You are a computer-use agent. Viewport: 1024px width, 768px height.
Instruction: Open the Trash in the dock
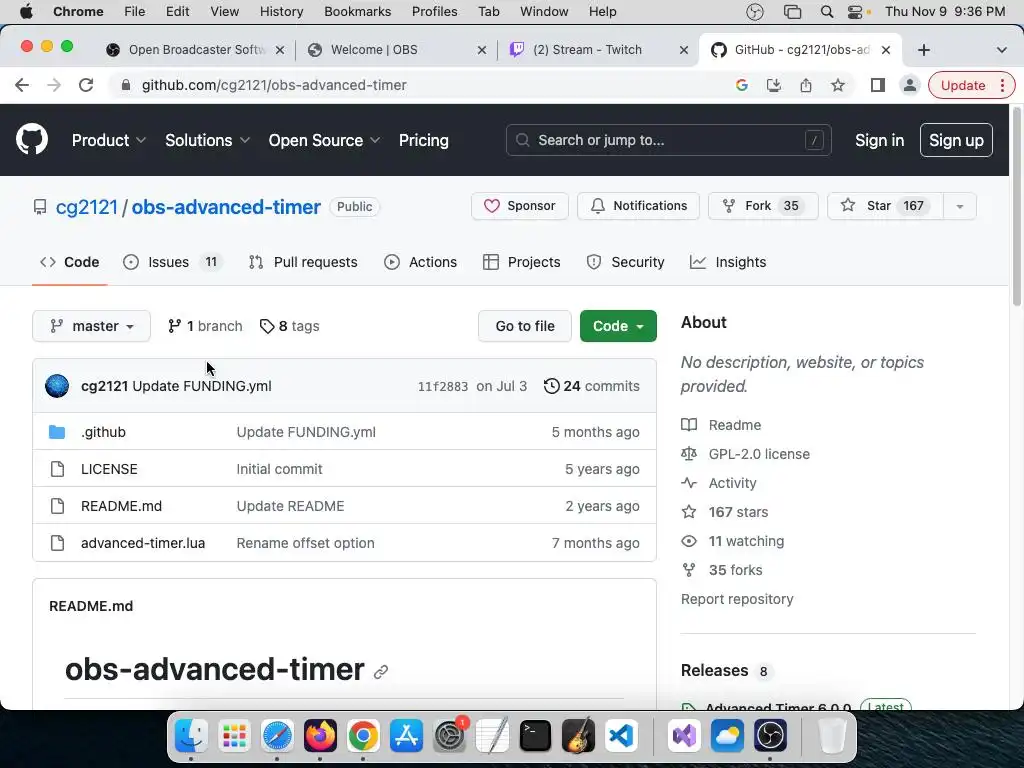point(832,736)
